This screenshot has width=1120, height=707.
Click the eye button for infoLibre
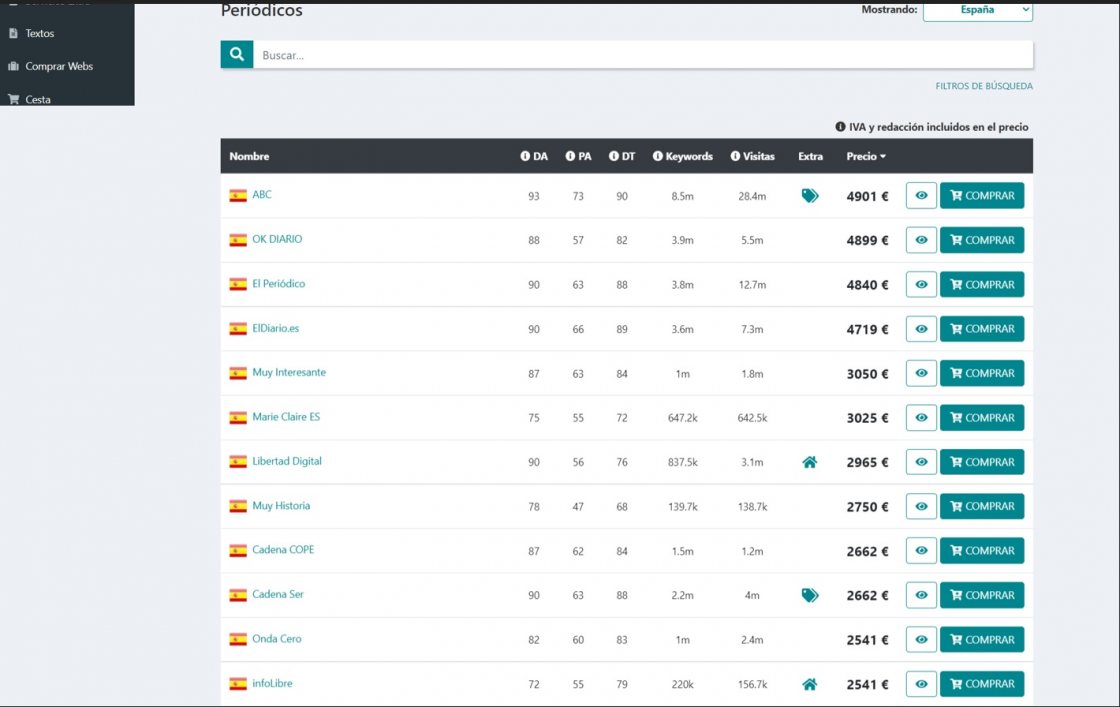pyautogui.click(x=921, y=684)
